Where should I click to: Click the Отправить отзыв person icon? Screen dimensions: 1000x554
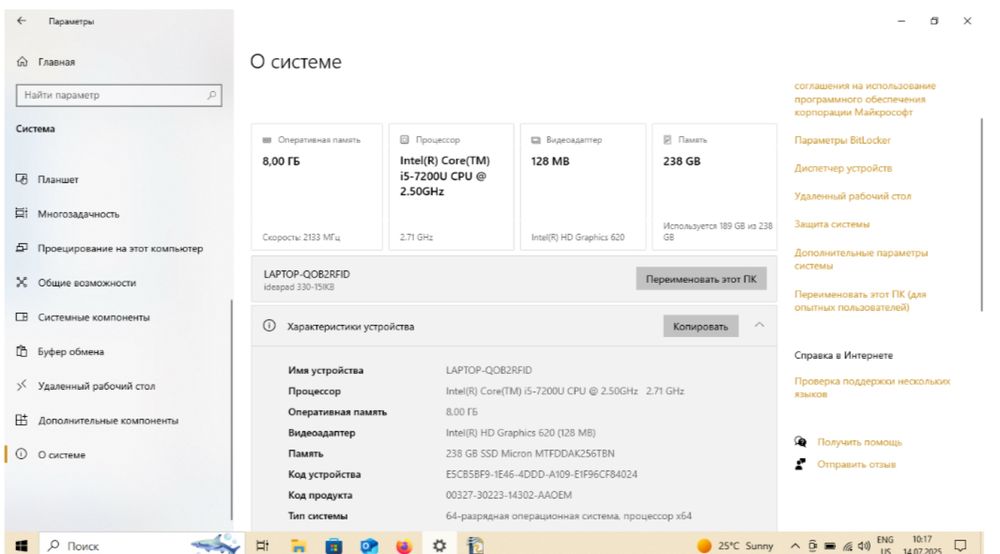click(800, 464)
